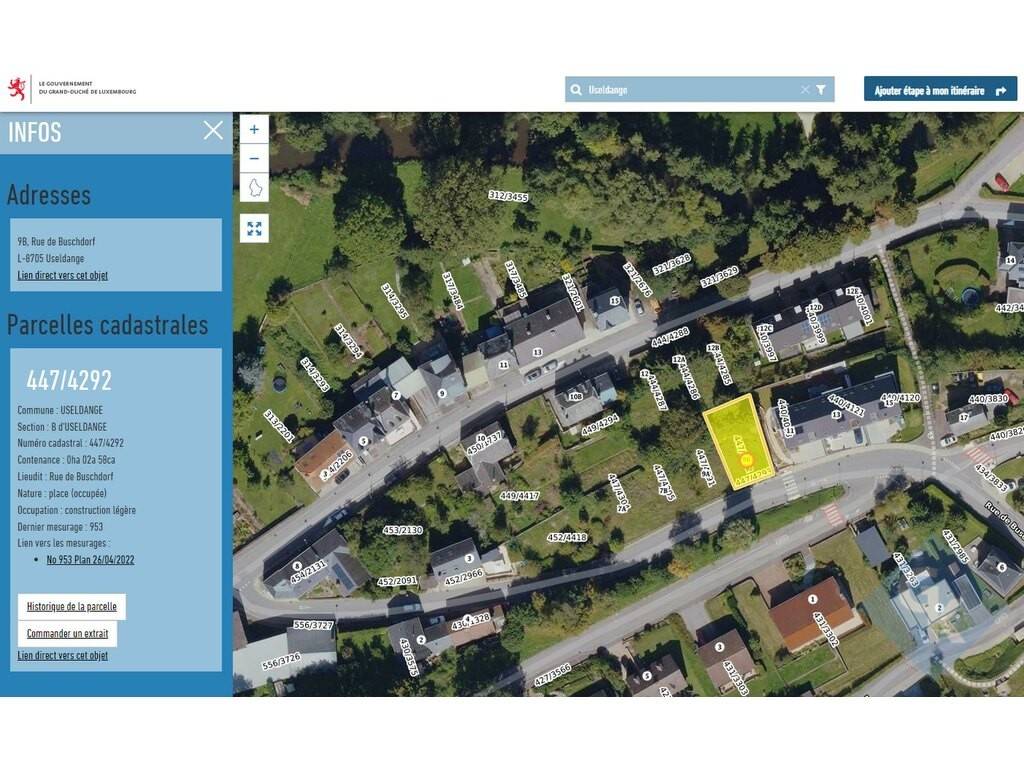Click parcel label 453/2130 on map
This screenshot has width=1024, height=768.
pos(402,530)
